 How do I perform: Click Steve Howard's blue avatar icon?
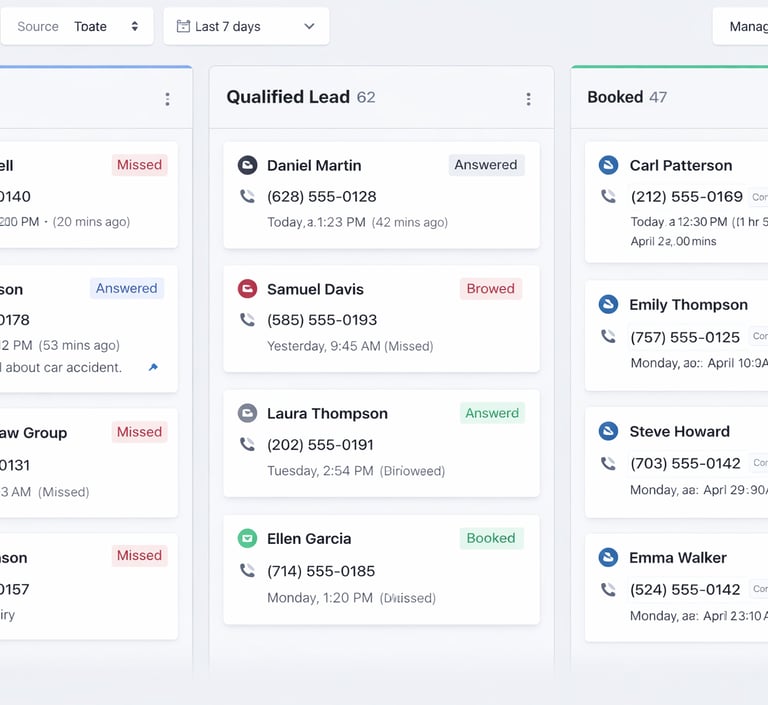click(608, 431)
